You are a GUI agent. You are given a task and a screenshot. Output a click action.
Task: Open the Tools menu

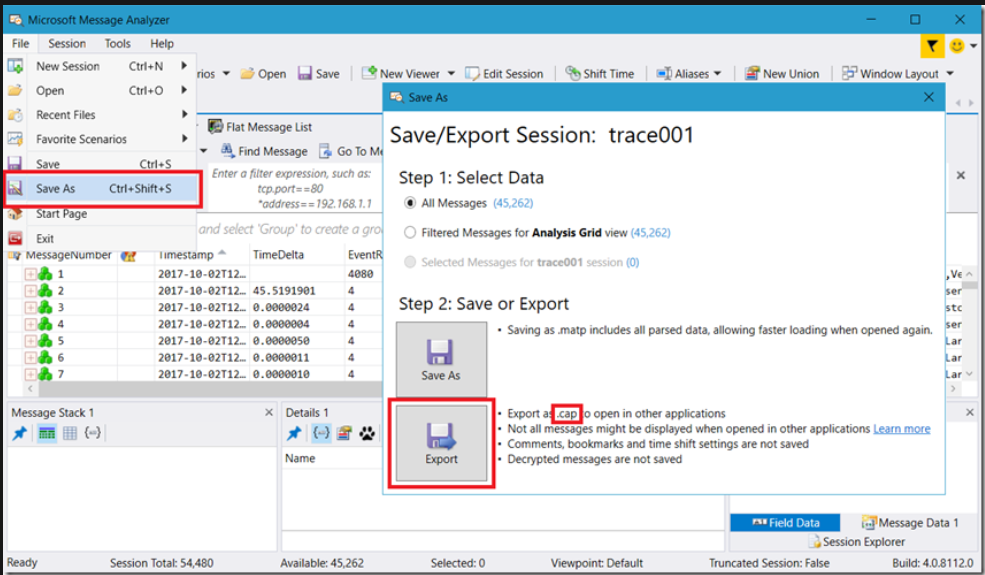click(117, 44)
